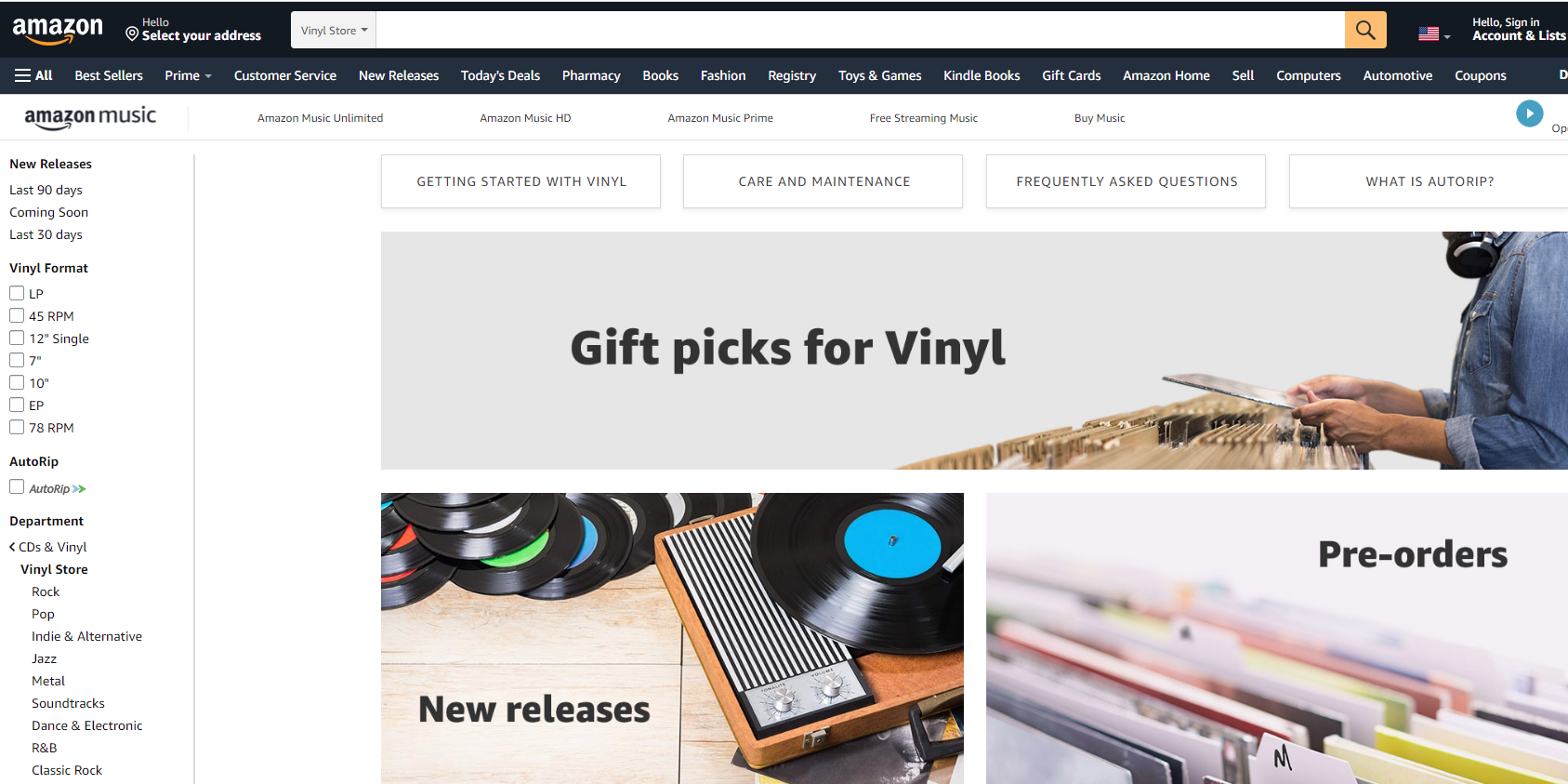Viewport: 1568px width, 784px height.
Task: Click Getting Started With Vinyl button
Action: coord(520,181)
